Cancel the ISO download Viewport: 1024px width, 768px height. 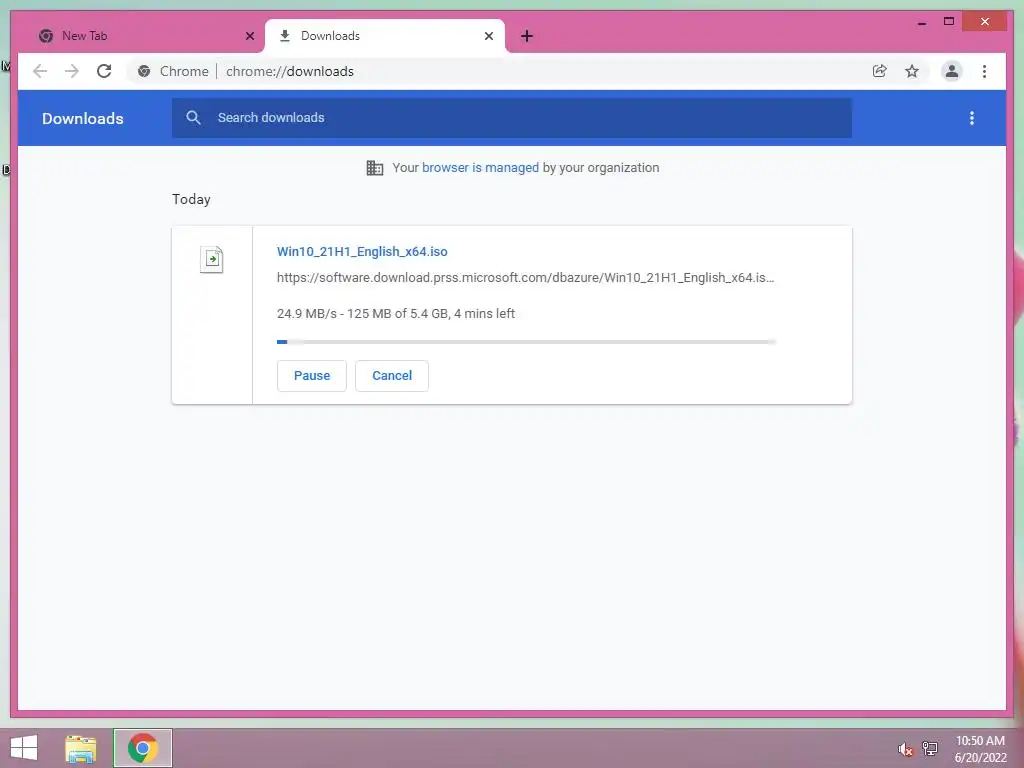pyautogui.click(x=392, y=376)
